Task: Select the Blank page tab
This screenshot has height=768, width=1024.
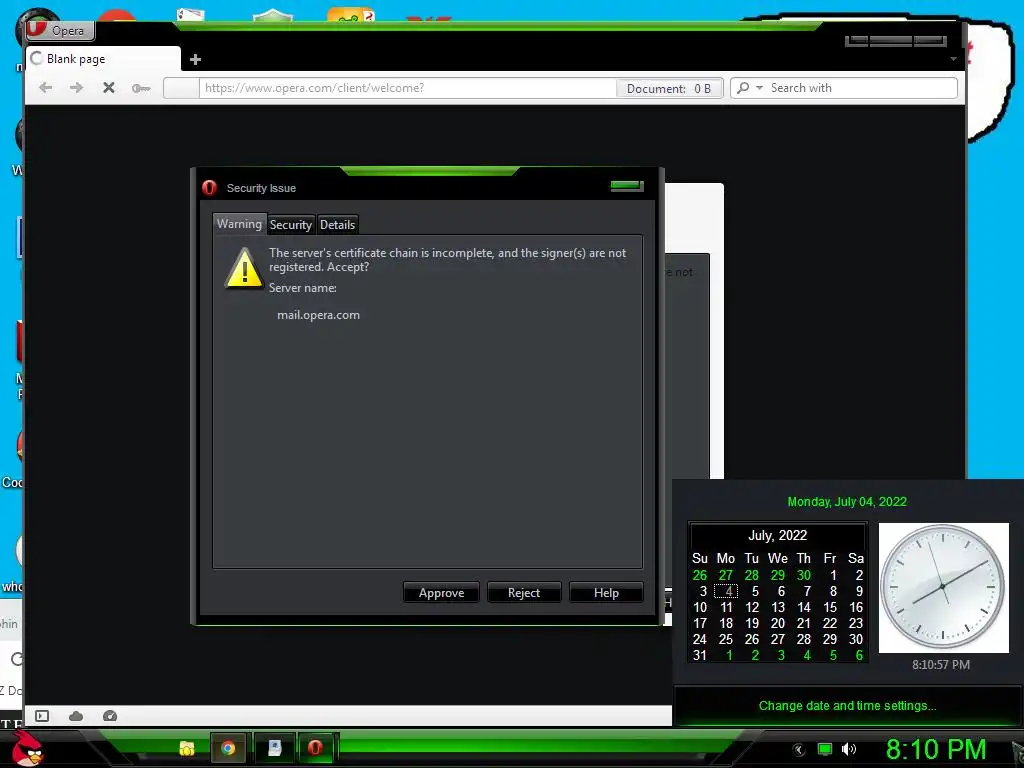Action: coord(103,59)
